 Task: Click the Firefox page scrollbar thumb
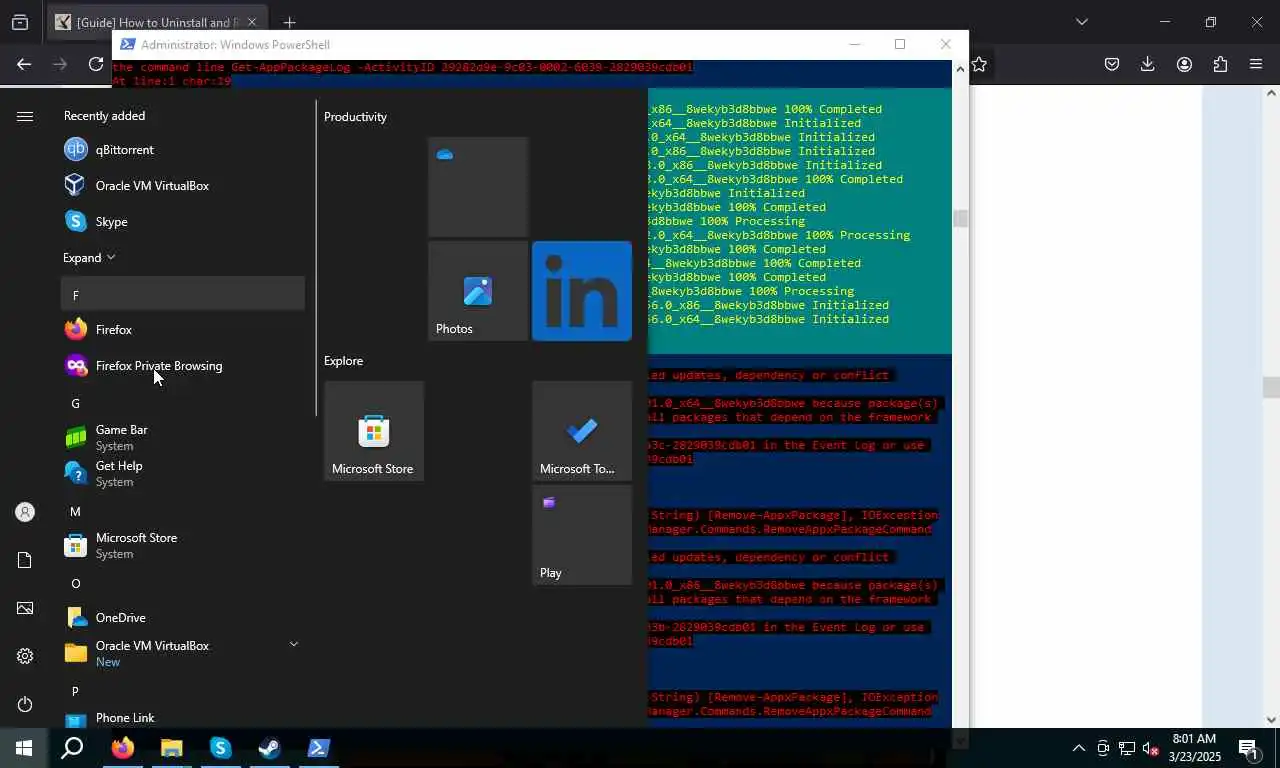pos(1271,387)
